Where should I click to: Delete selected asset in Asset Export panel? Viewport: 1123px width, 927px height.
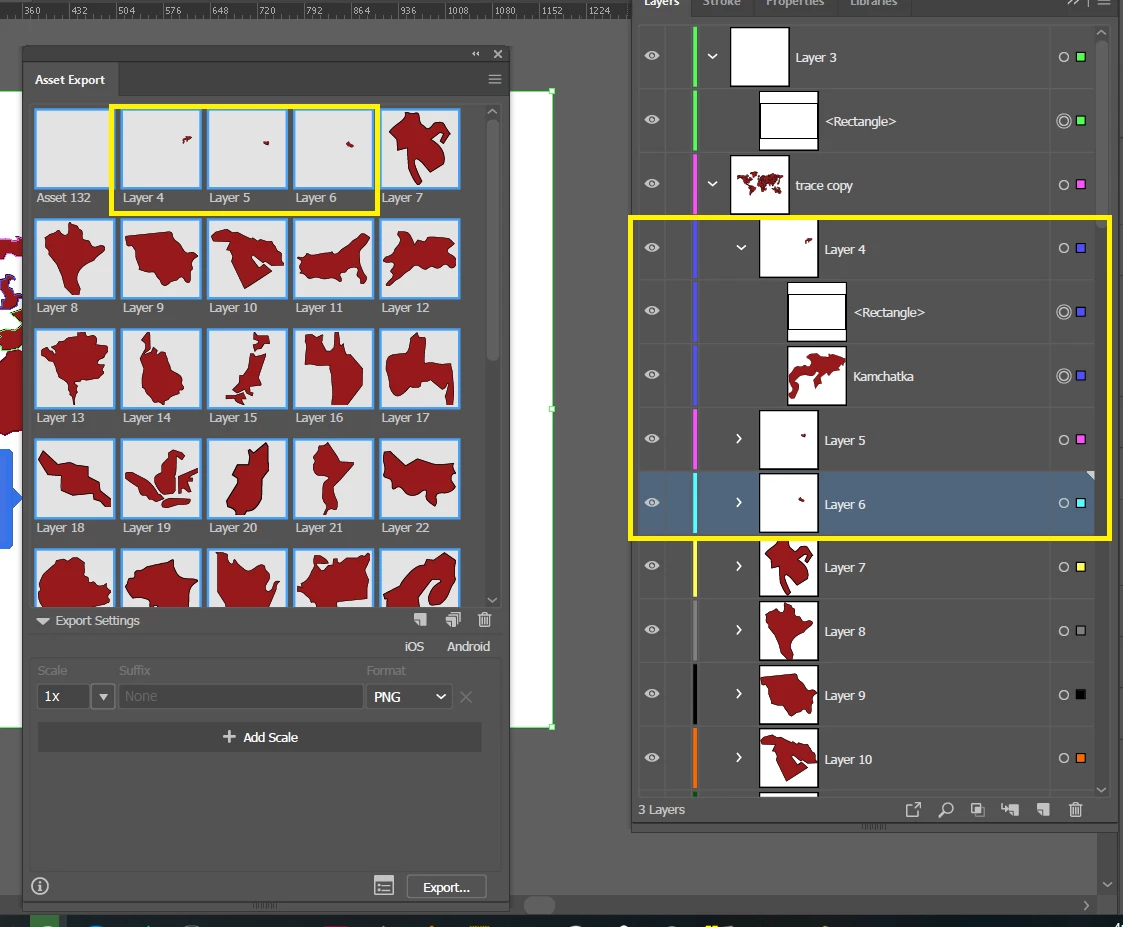point(485,620)
